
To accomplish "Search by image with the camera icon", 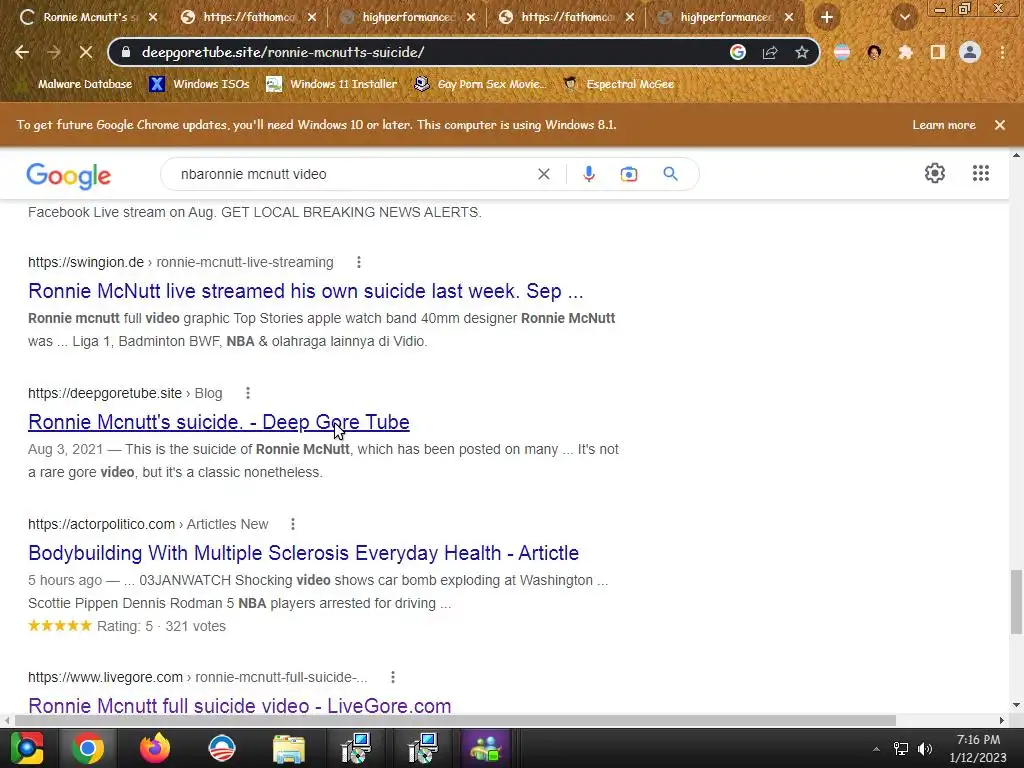I will tap(629, 174).
